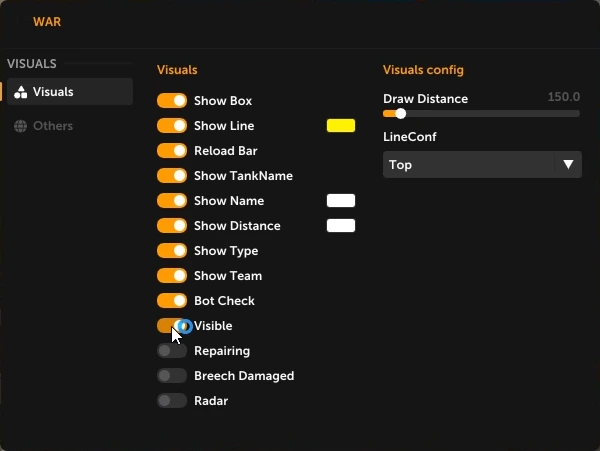
Task: Open the white Show Distance color swatch
Action: pyautogui.click(x=341, y=226)
